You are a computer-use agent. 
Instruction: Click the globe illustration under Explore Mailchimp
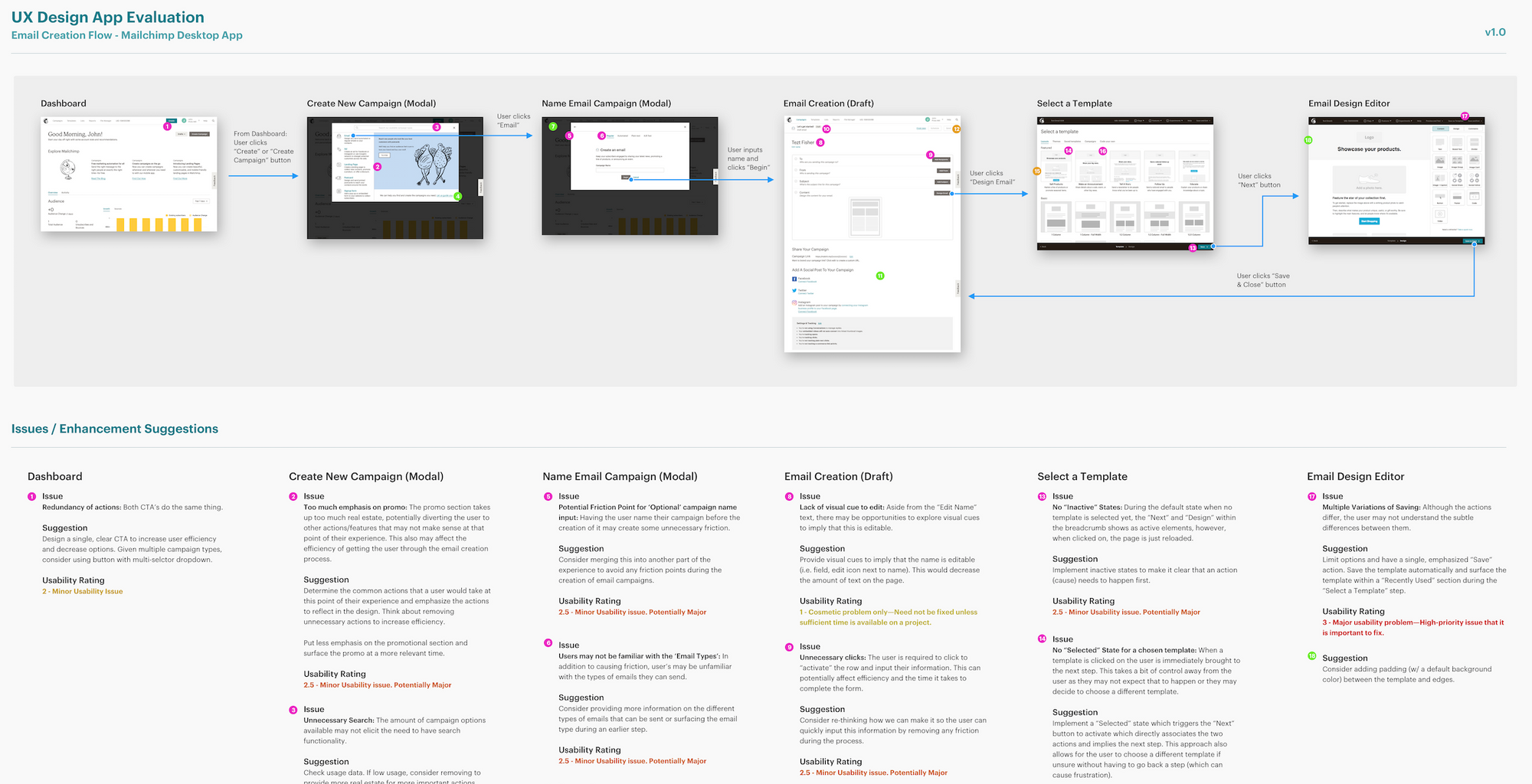pyautogui.click(x=68, y=170)
